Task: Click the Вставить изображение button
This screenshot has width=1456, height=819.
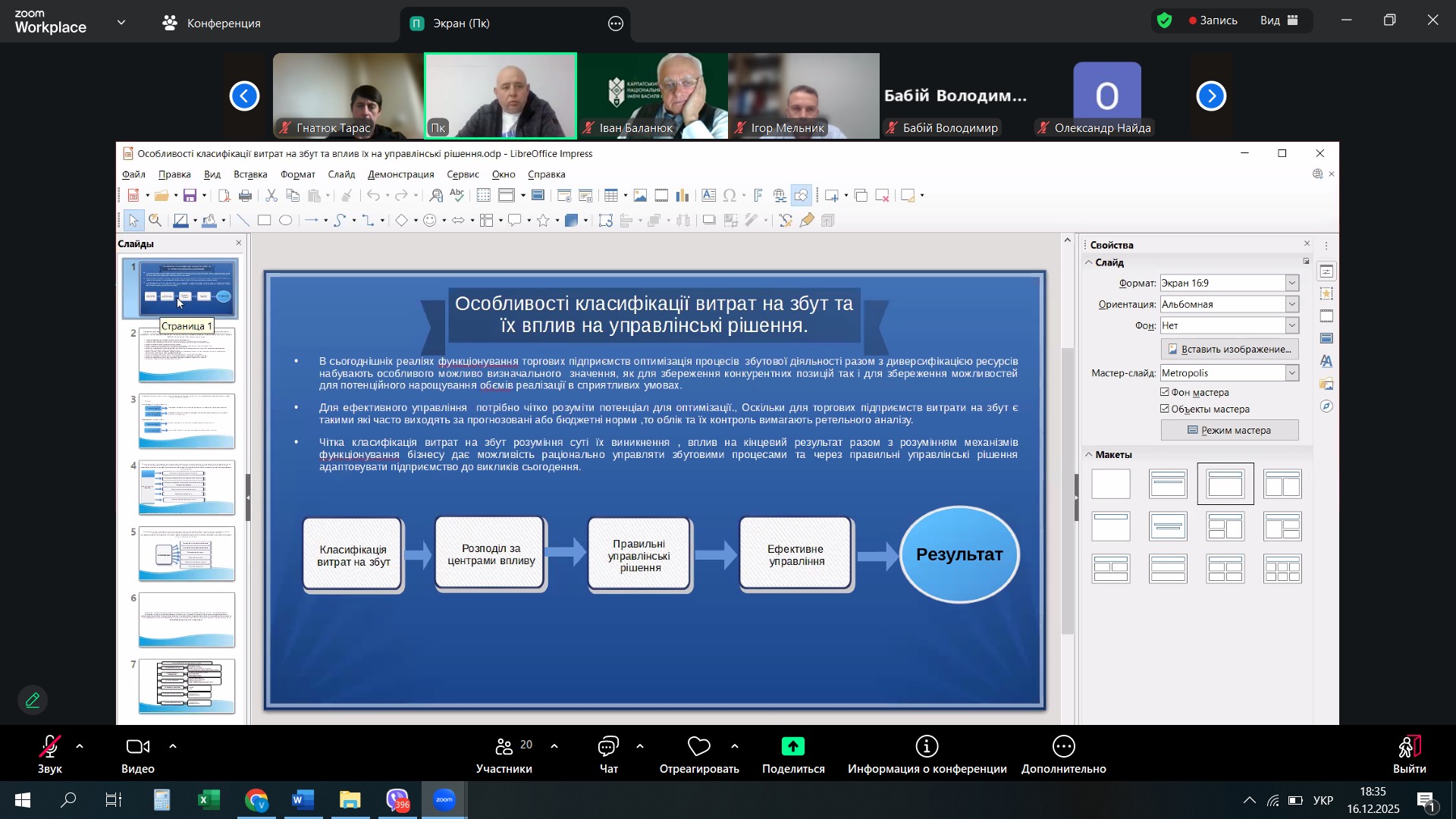Action: click(1229, 349)
